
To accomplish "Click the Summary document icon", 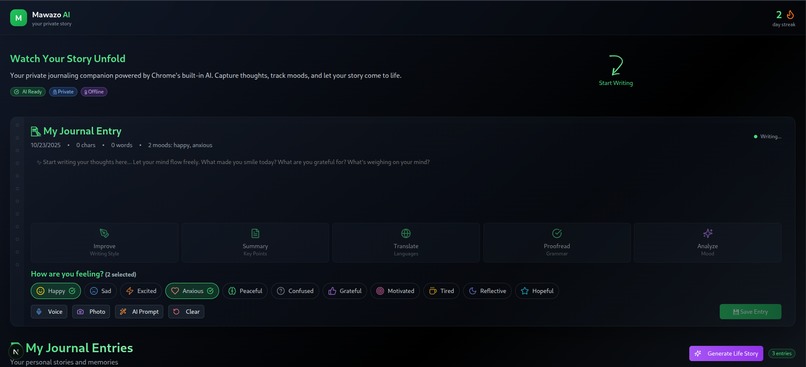I will point(255,234).
